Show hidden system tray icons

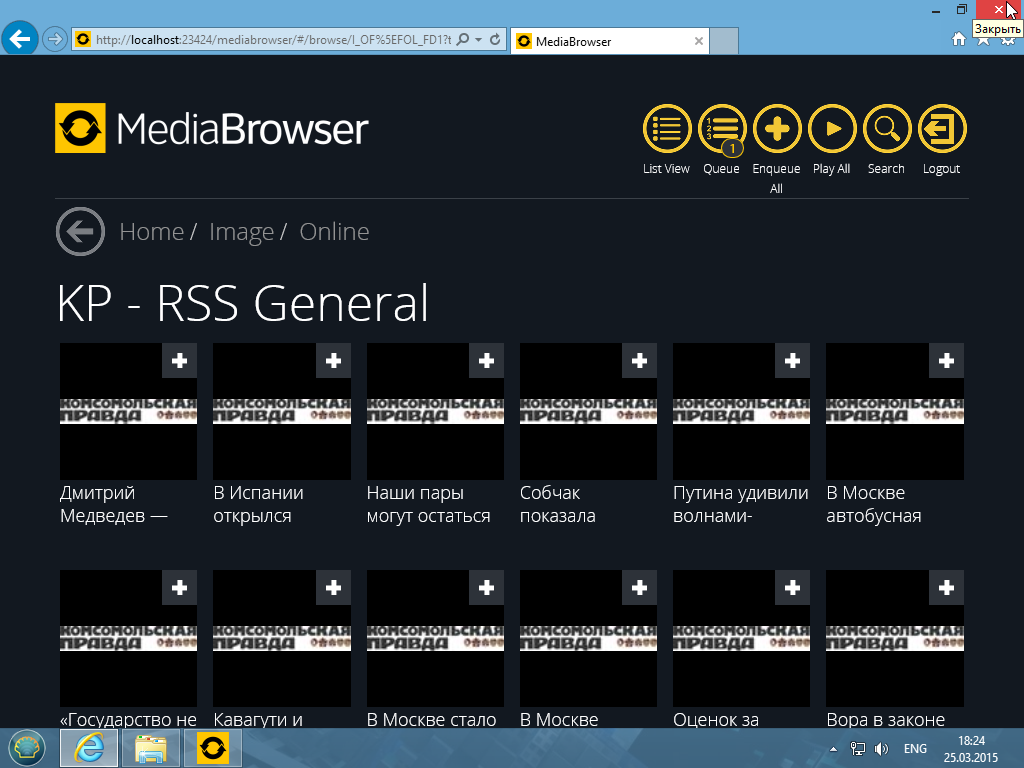coord(834,748)
